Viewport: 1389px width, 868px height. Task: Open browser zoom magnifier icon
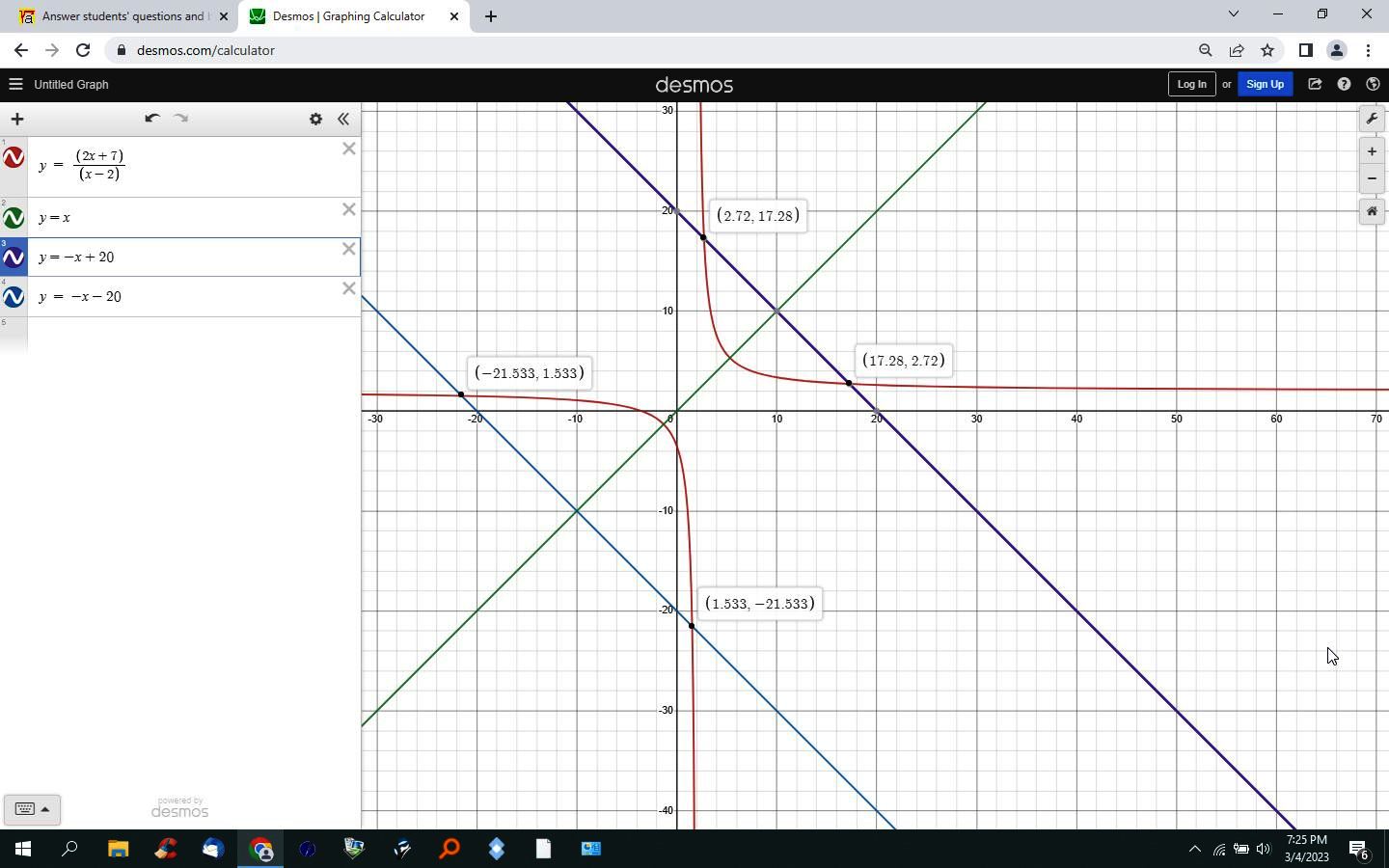[x=1205, y=50]
